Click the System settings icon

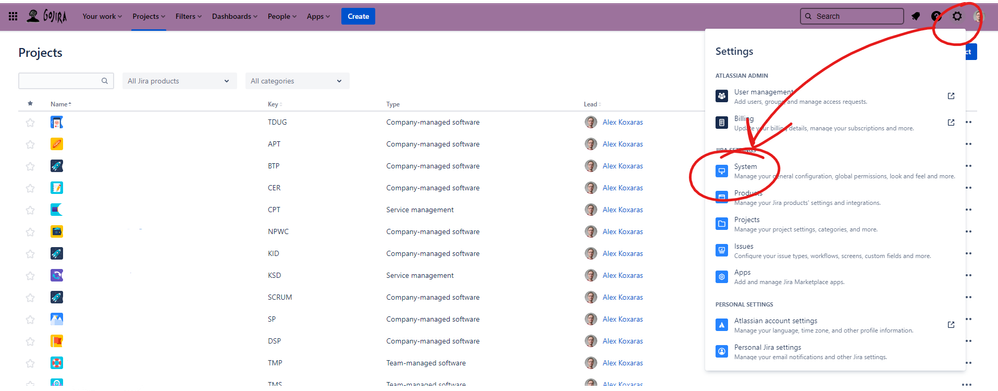pyautogui.click(x=721, y=171)
